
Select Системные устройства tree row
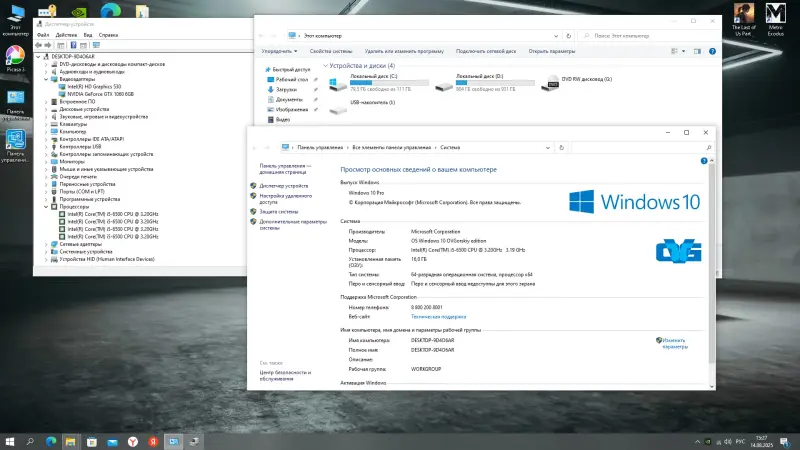pos(86,252)
